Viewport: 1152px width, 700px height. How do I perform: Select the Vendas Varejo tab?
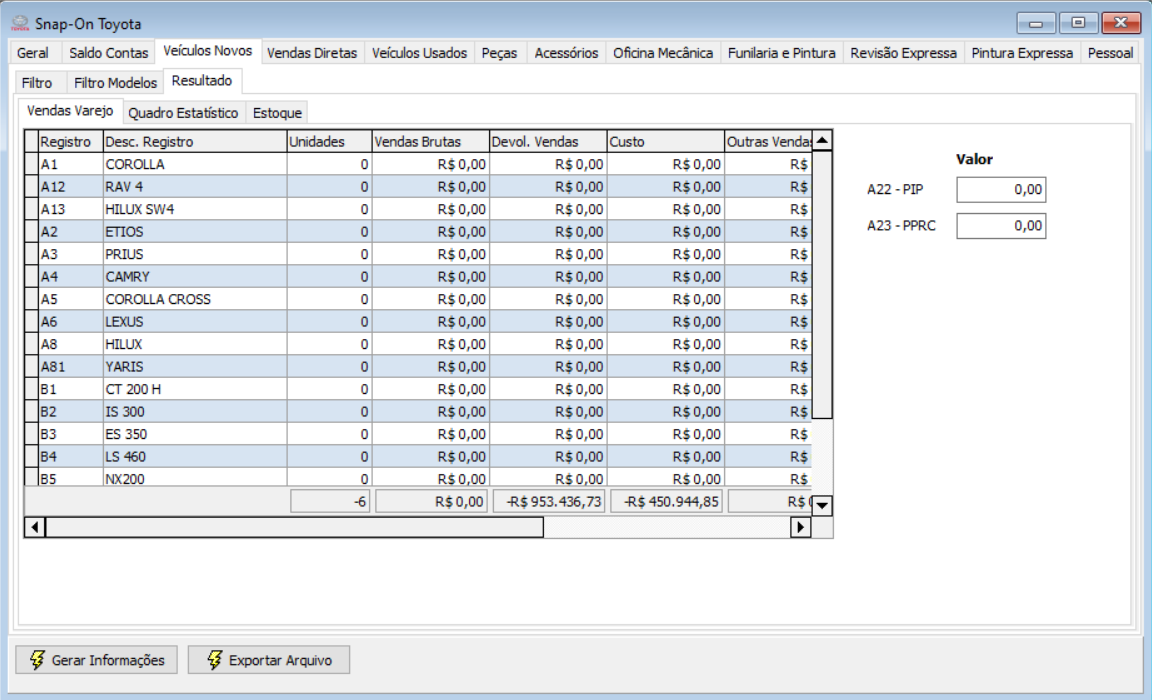70,111
